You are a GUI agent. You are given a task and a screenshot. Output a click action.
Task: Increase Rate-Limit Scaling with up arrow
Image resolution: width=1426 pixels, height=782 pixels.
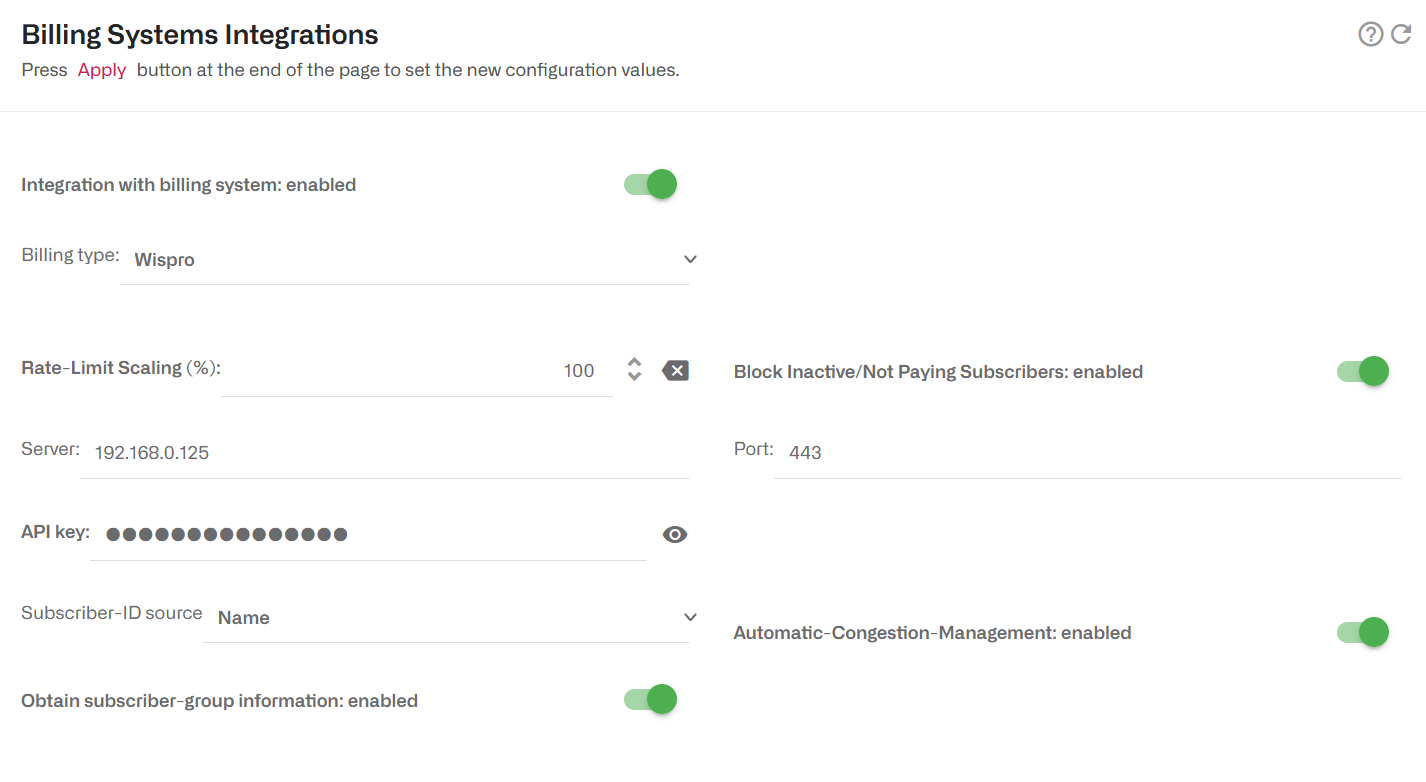[x=634, y=362]
